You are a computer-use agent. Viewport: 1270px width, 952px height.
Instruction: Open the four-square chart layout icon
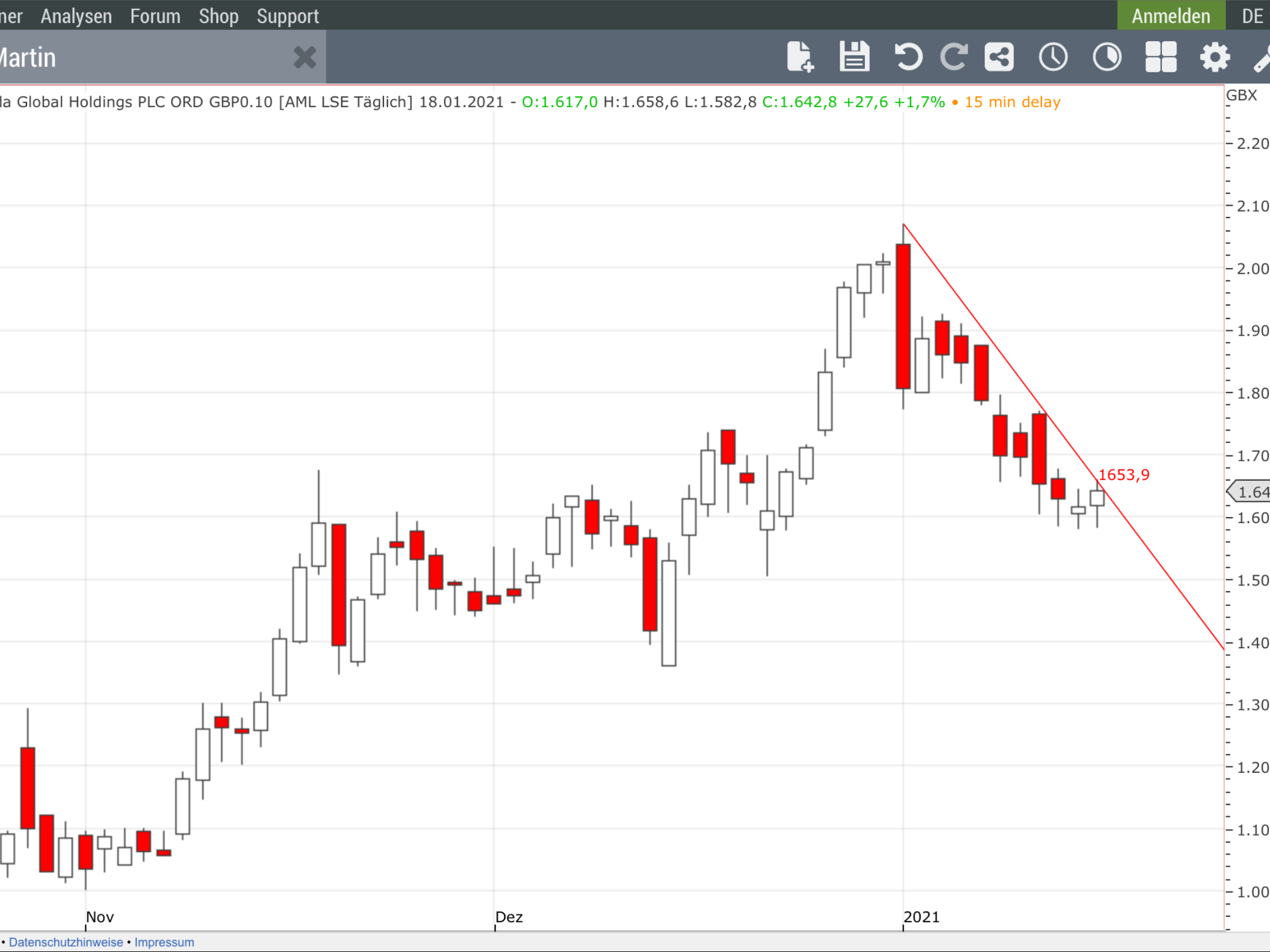point(1161,57)
